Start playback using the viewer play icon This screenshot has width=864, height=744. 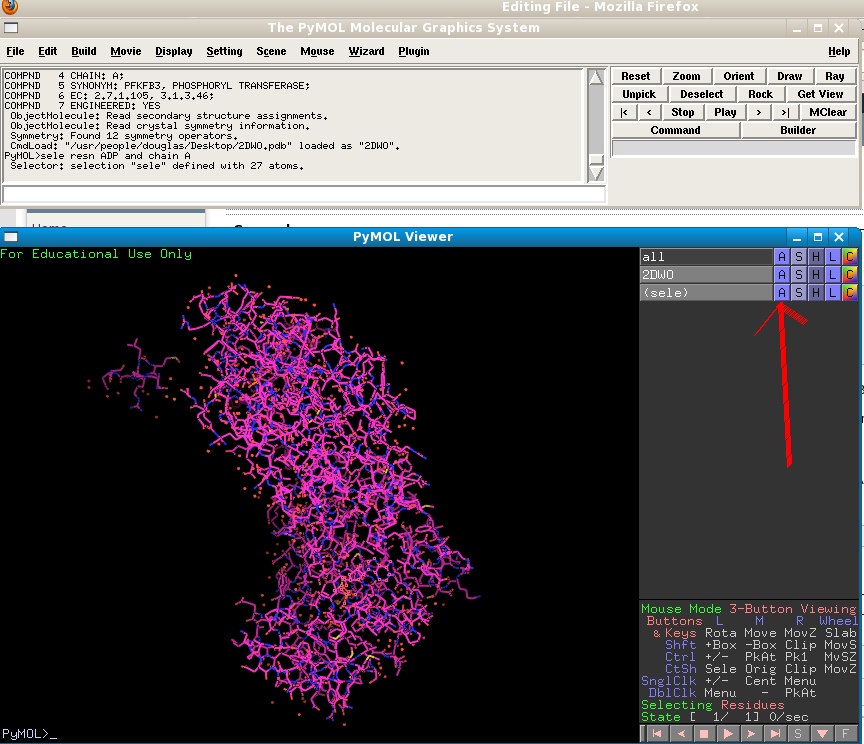click(x=727, y=734)
